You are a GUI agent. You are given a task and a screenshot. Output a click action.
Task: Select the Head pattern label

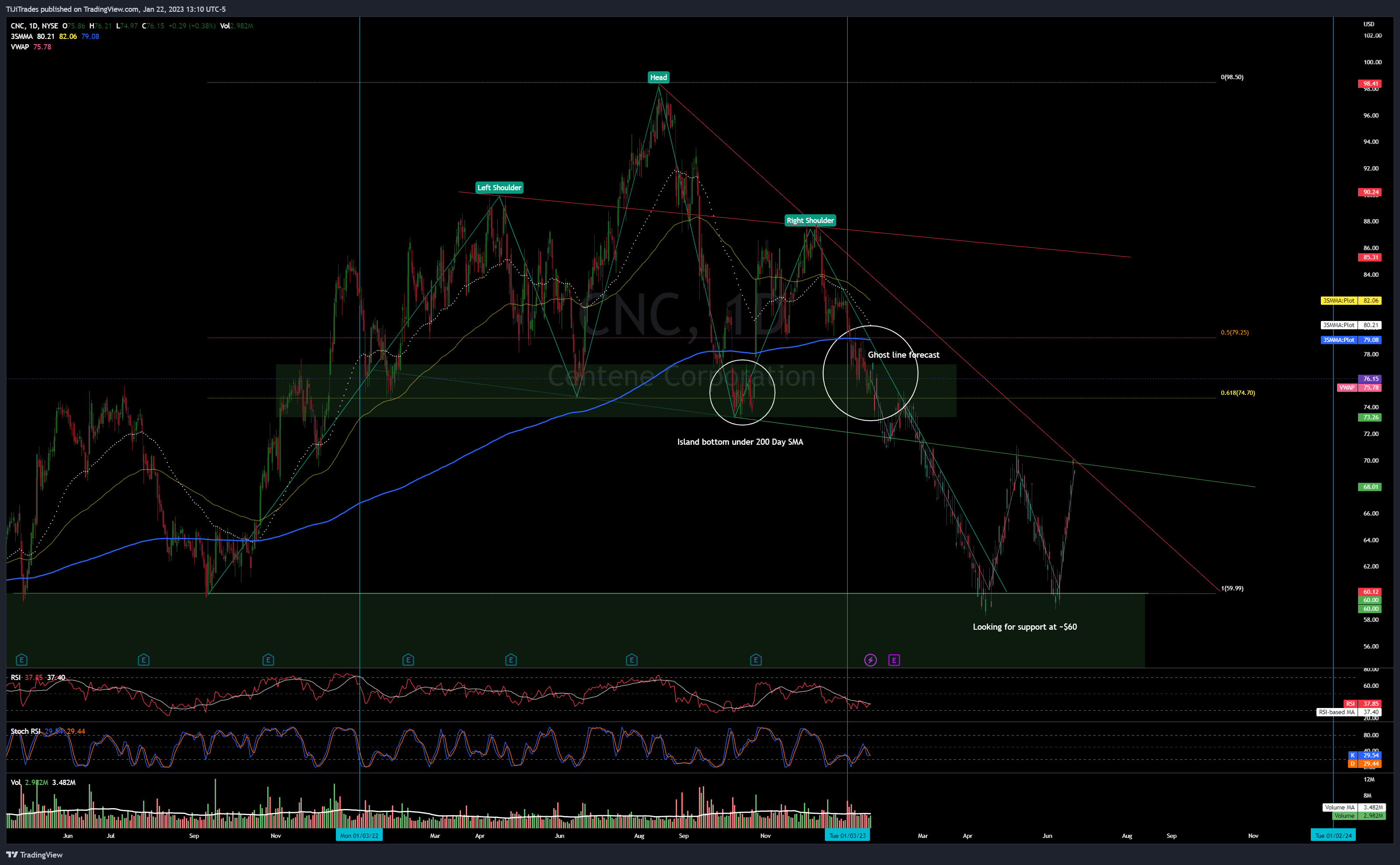pyautogui.click(x=659, y=77)
